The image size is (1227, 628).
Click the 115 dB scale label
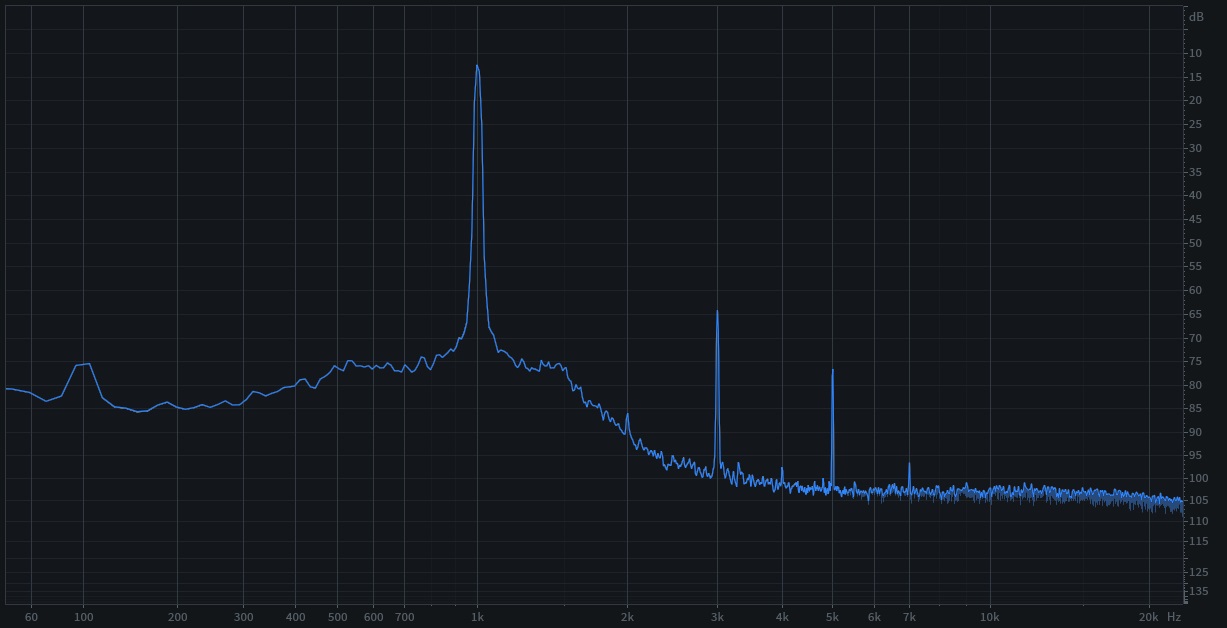[1198, 541]
